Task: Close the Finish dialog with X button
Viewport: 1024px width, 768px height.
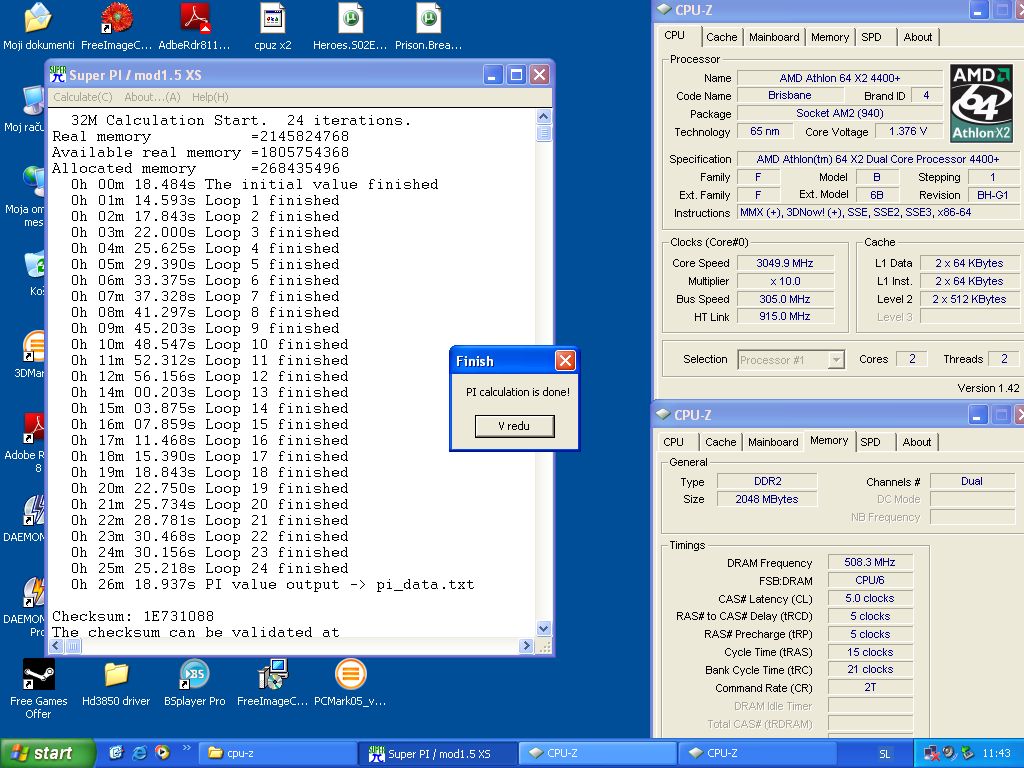Action: point(566,360)
